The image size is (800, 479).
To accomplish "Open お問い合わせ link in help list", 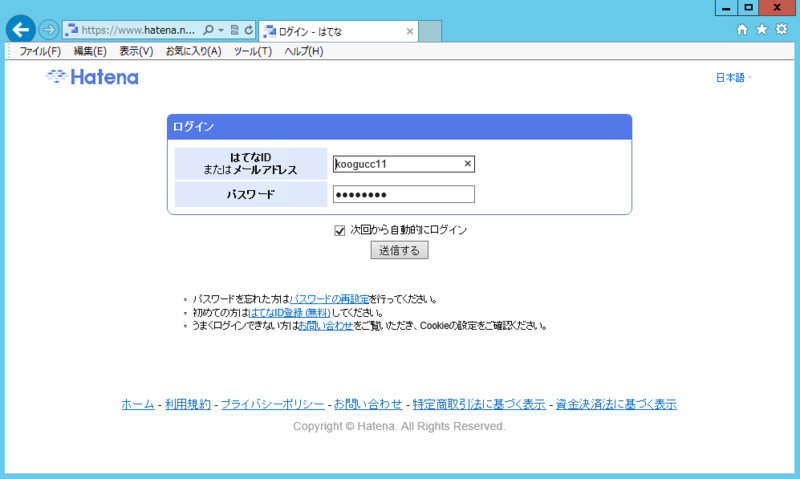I will point(326,325).
